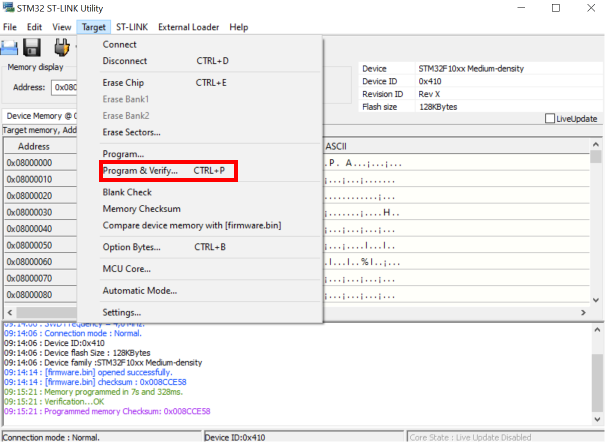Click the Address column header
Image resolution: width=605 pixels, height=442 pixels.
tap(34, 146)
